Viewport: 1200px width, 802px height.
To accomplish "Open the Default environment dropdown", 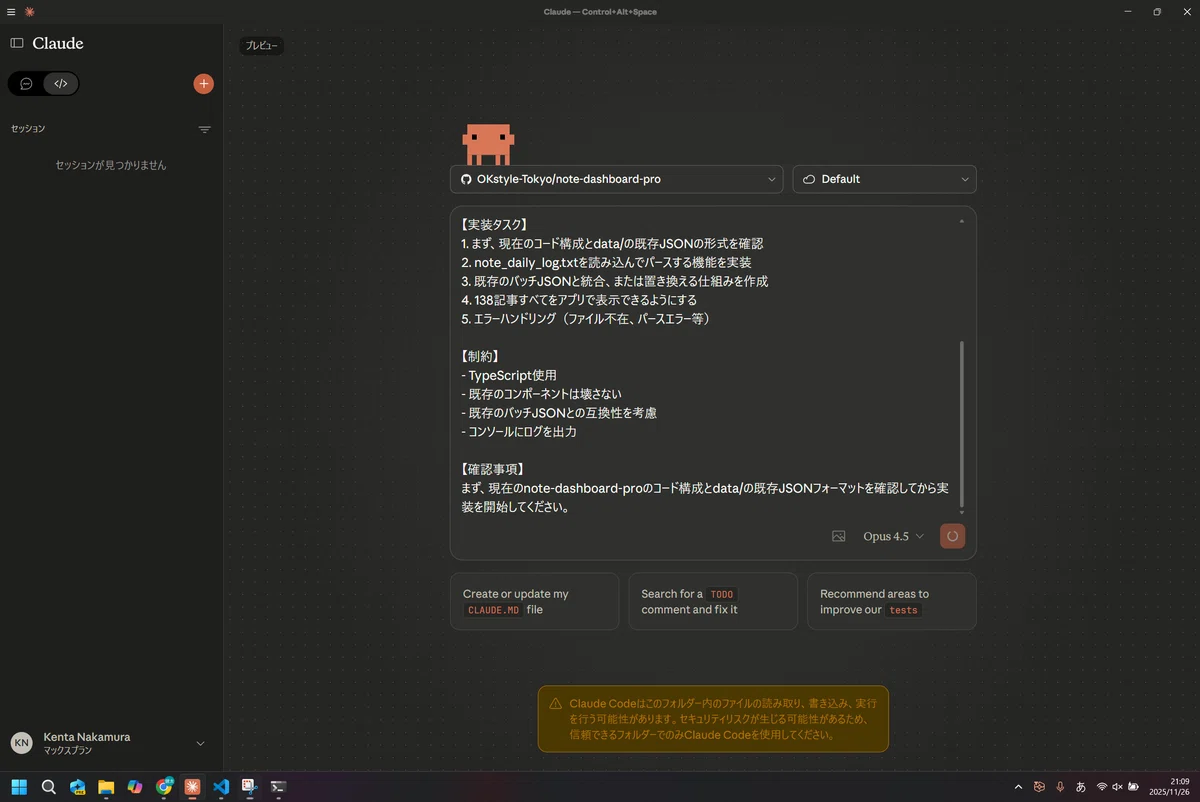I will 884,179.
